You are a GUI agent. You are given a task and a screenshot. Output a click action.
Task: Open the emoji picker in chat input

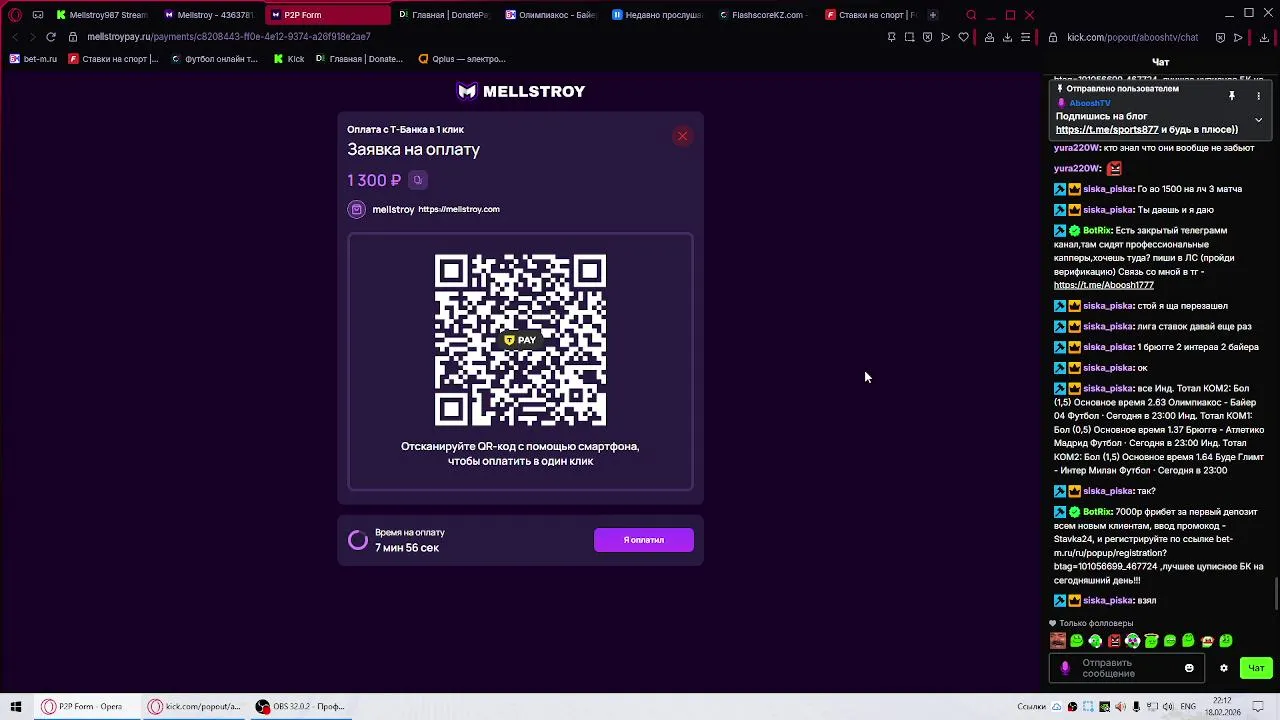pos(1189,668)
